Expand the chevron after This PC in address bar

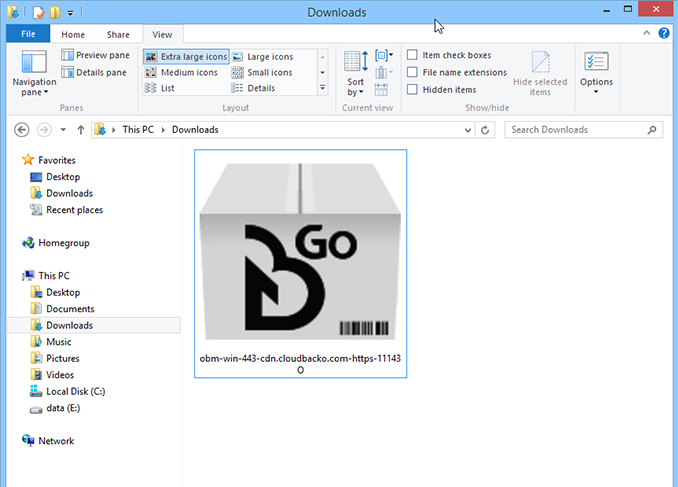point(163,130)
